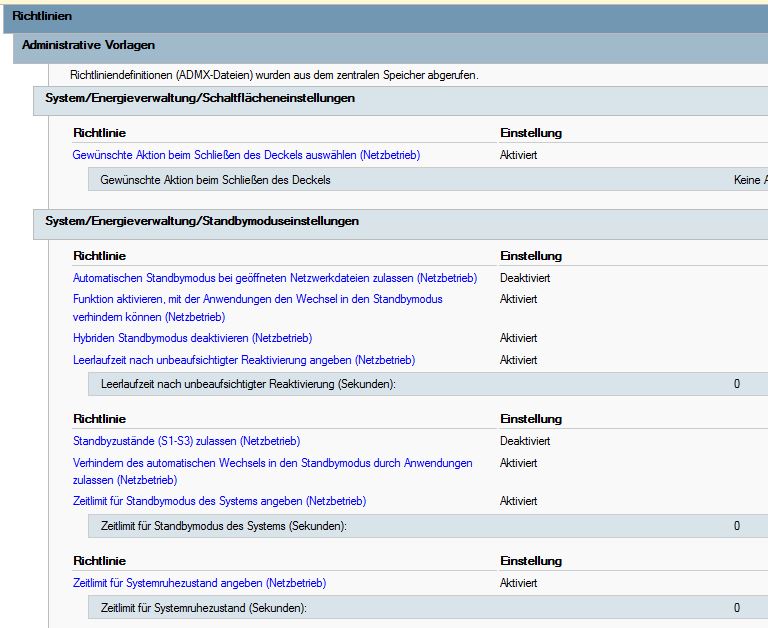Select row Zeitlimit für Systemruhezustand (Sekunden)

428,608
